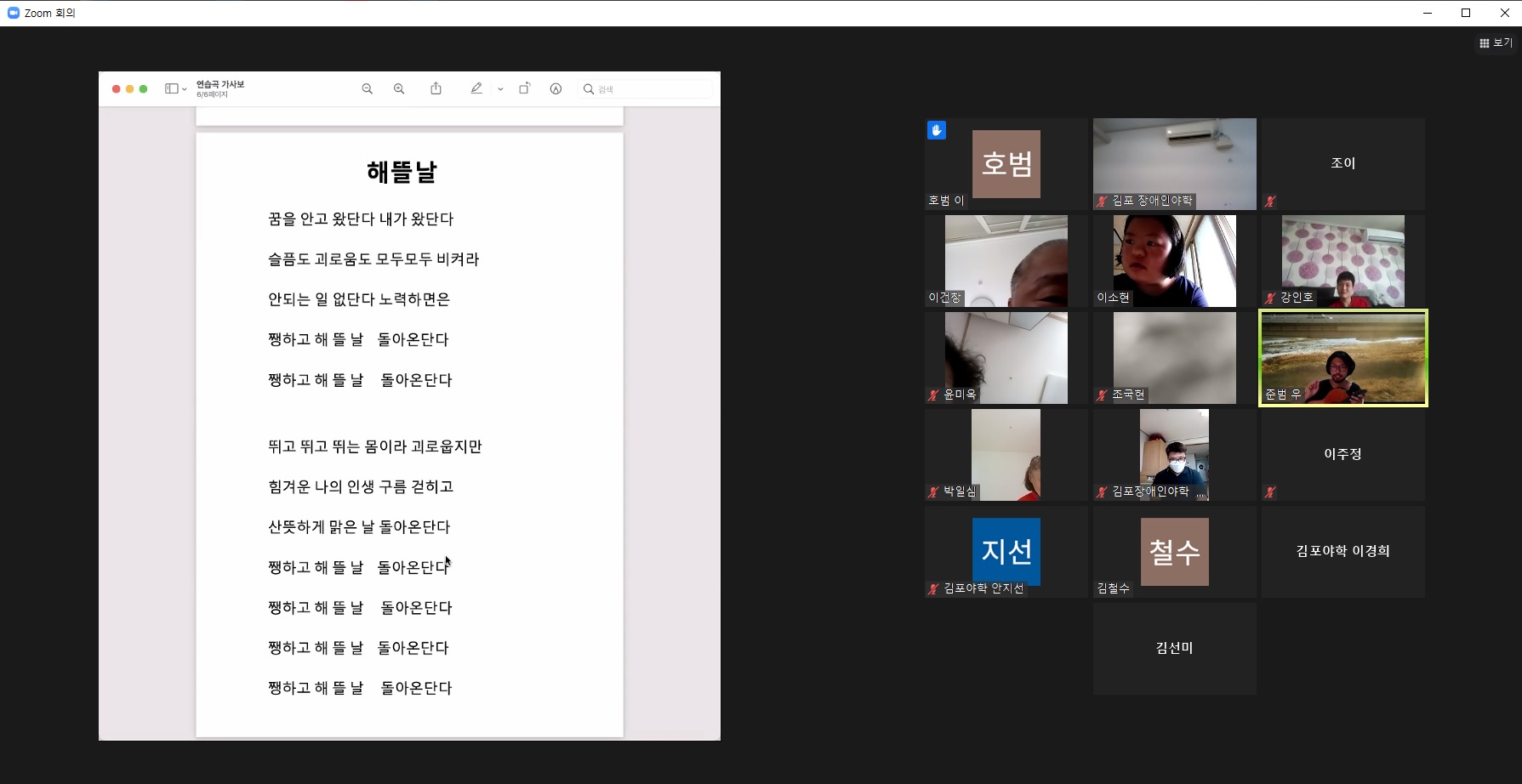
Task: Click the Zoom 회의 window title icon
Action: (14, 13)
